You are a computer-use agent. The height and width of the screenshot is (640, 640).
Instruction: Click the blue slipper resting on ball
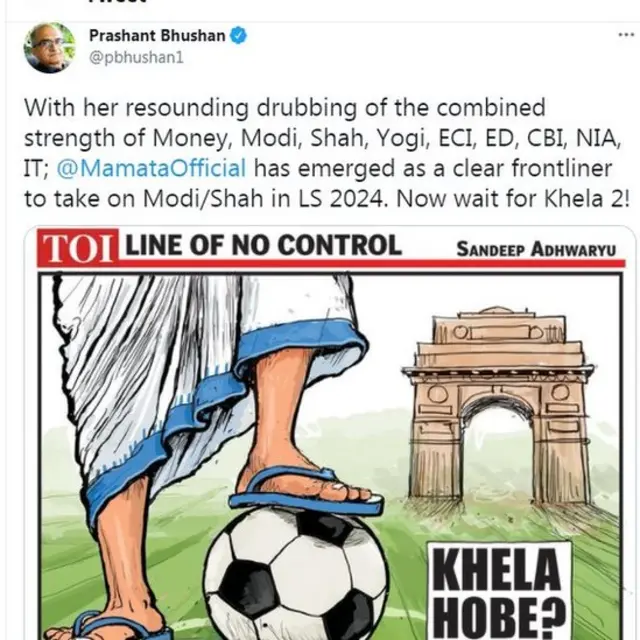pos(307,490)
